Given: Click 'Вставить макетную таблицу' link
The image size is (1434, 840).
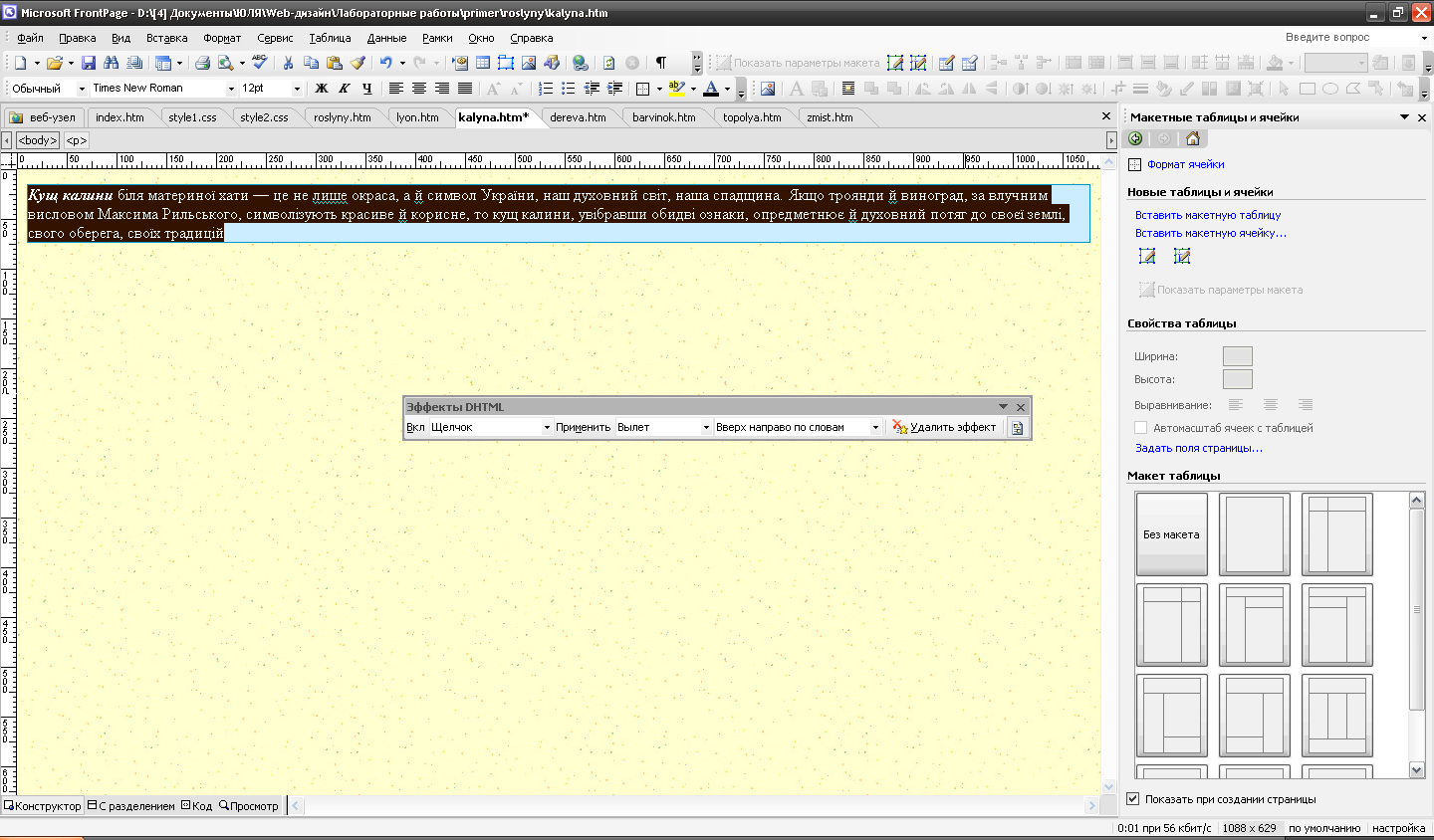Looking at the screenshot, I should tap(1208, 215).
